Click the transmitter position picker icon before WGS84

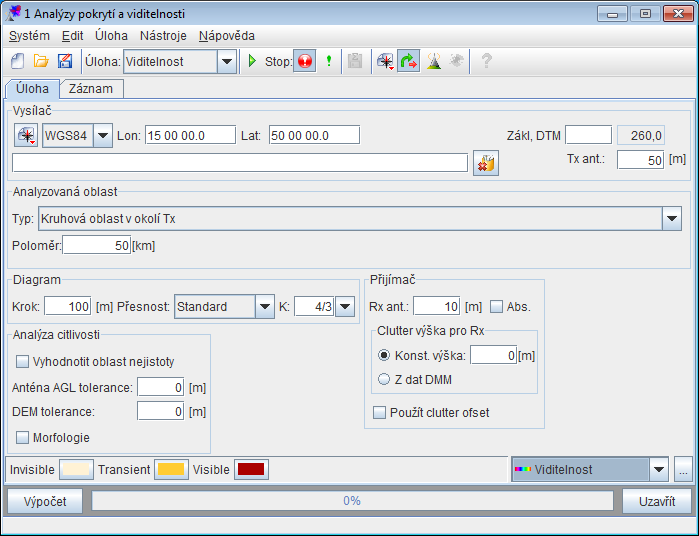[x=26, y=136]
